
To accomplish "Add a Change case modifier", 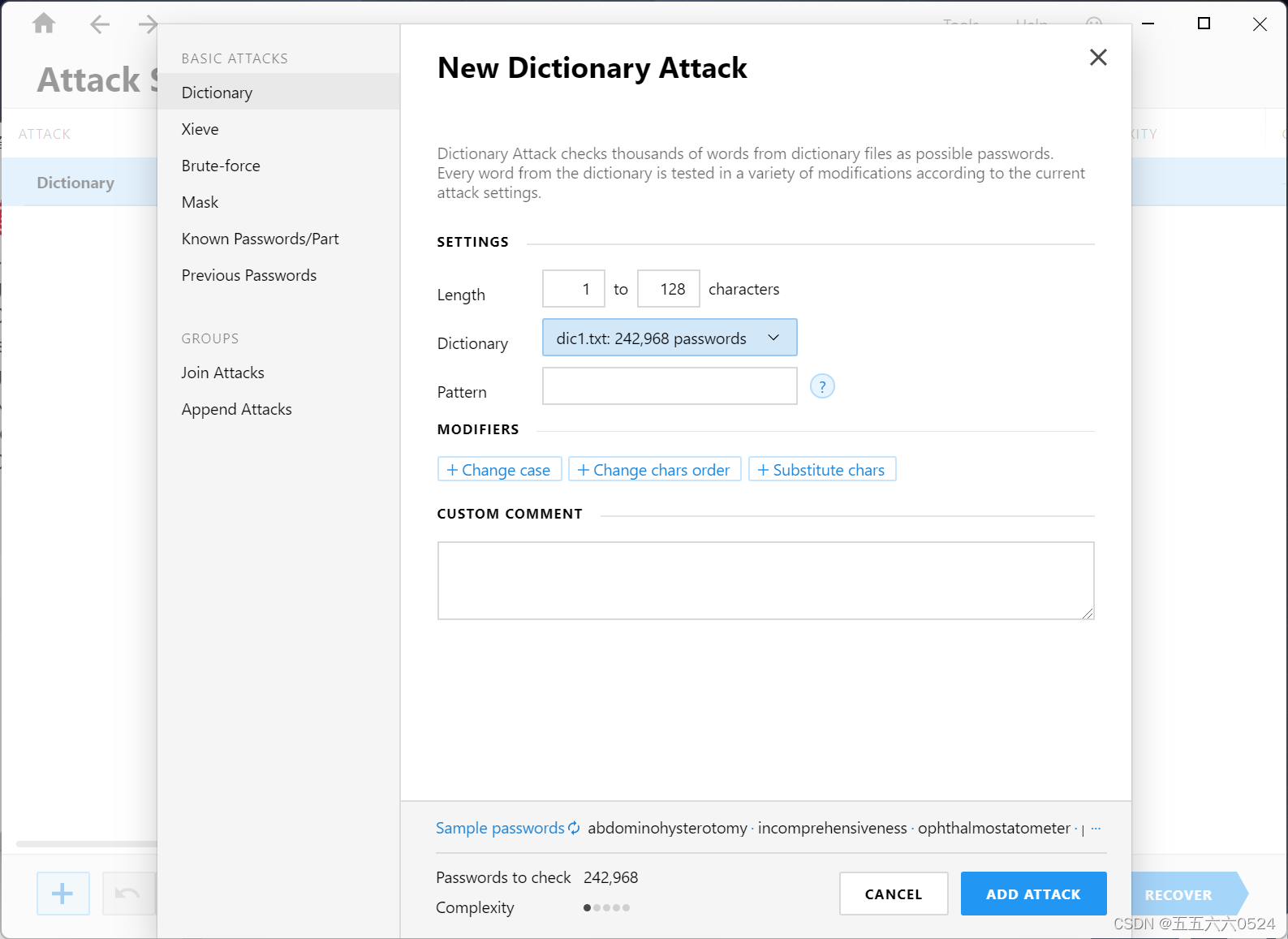I will (x=499, y=469).
